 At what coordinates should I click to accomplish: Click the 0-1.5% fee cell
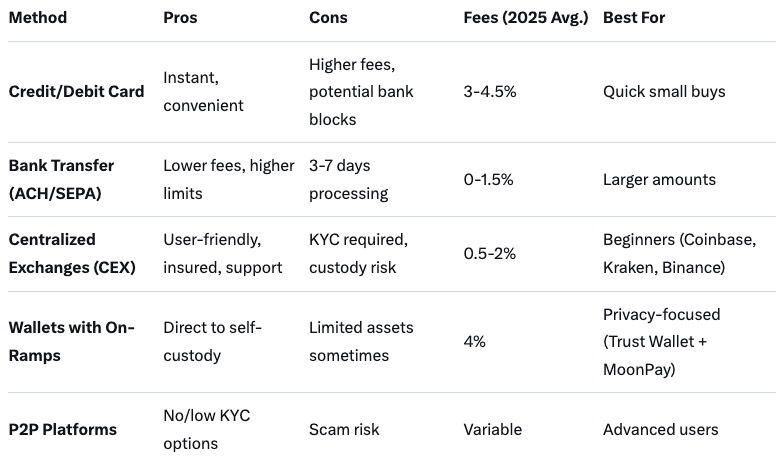tap(490, 179)
